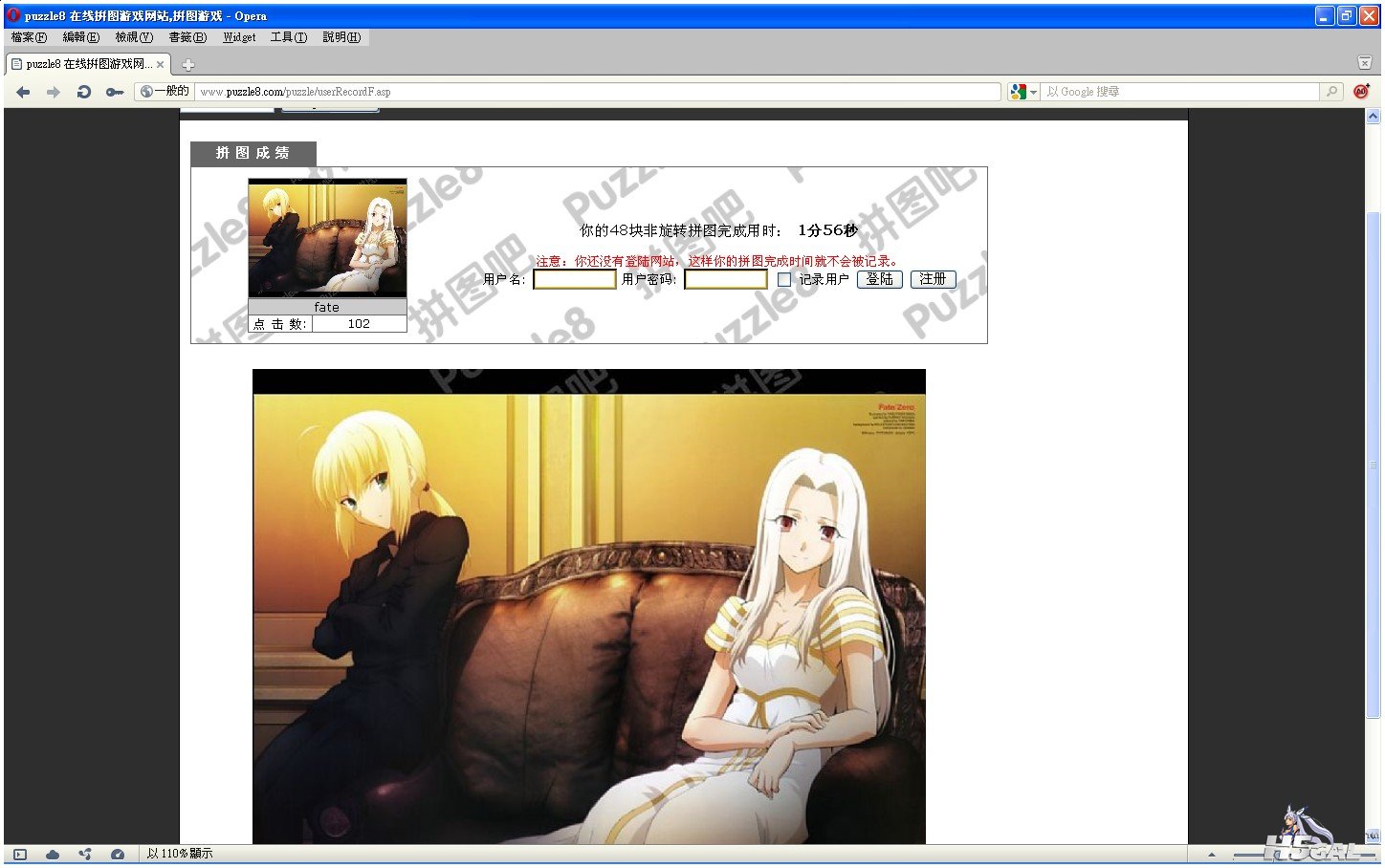1385x868 pixels.
Task: Open Opera Turbo icon in status bar
Action: click(118, 854)
